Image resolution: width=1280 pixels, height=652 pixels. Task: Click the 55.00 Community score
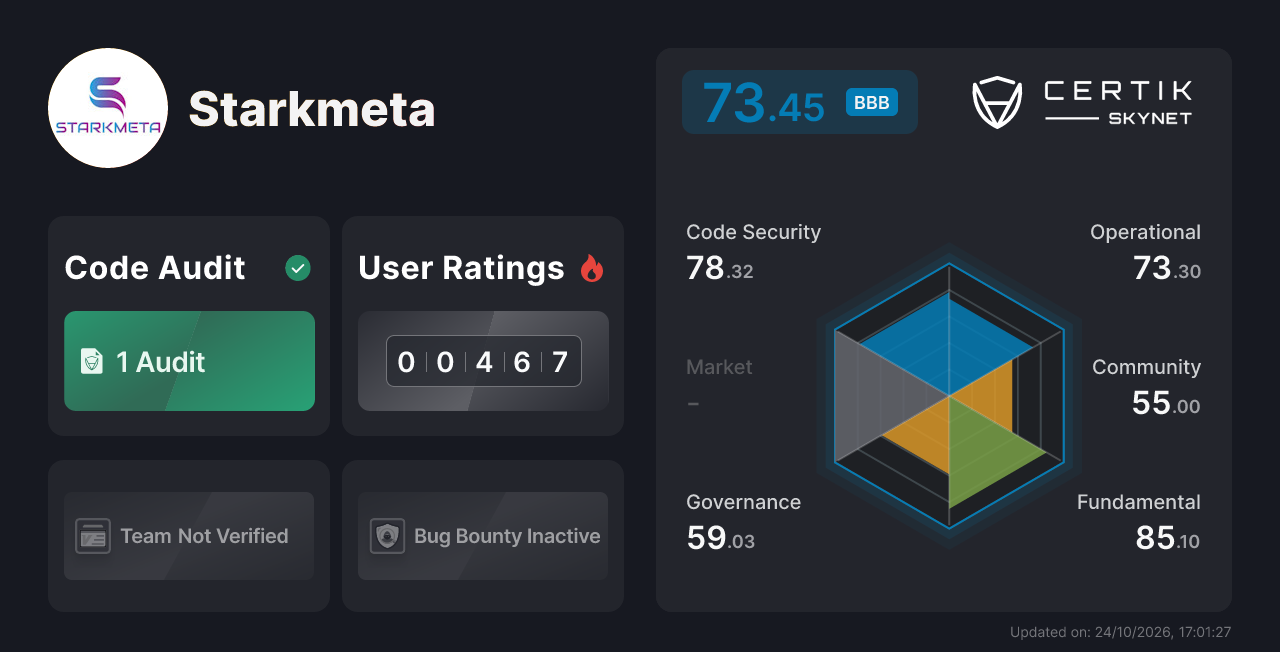tap(1166, 403)
